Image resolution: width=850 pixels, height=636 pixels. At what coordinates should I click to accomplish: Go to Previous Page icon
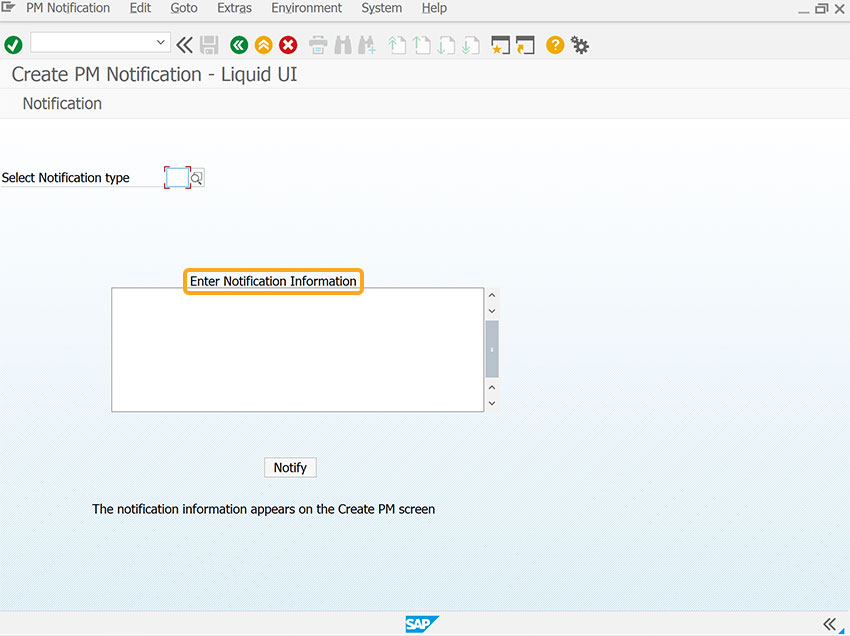click(422, 45)
